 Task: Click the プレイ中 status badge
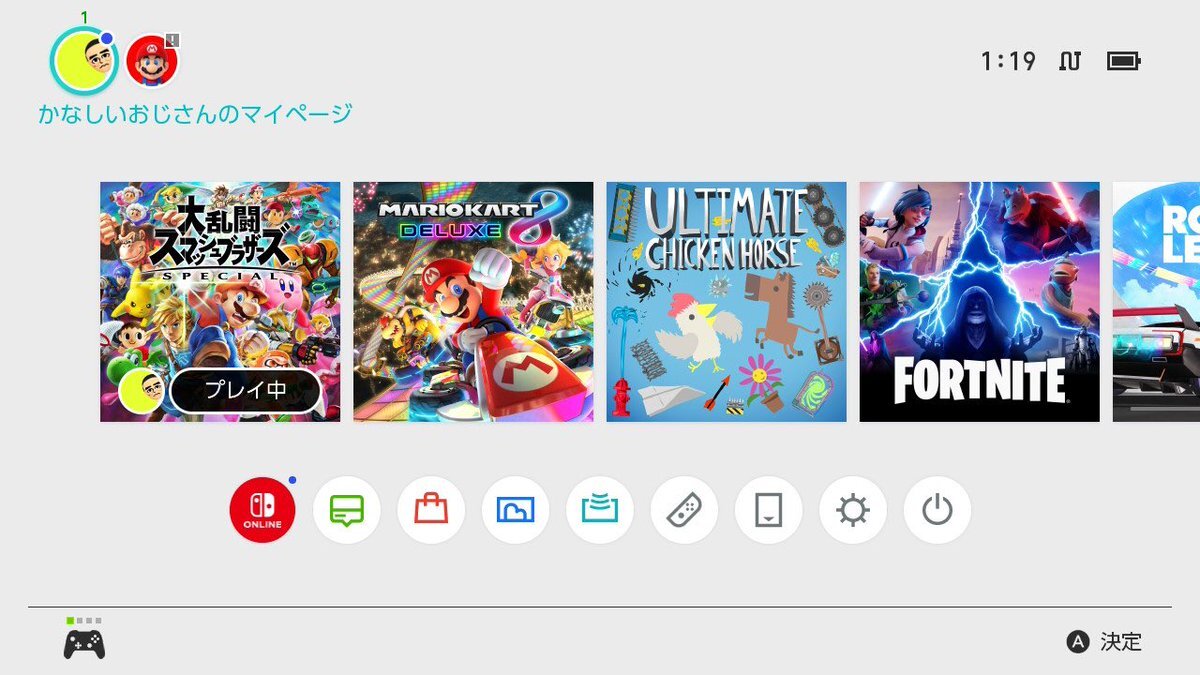coord(245,391)
